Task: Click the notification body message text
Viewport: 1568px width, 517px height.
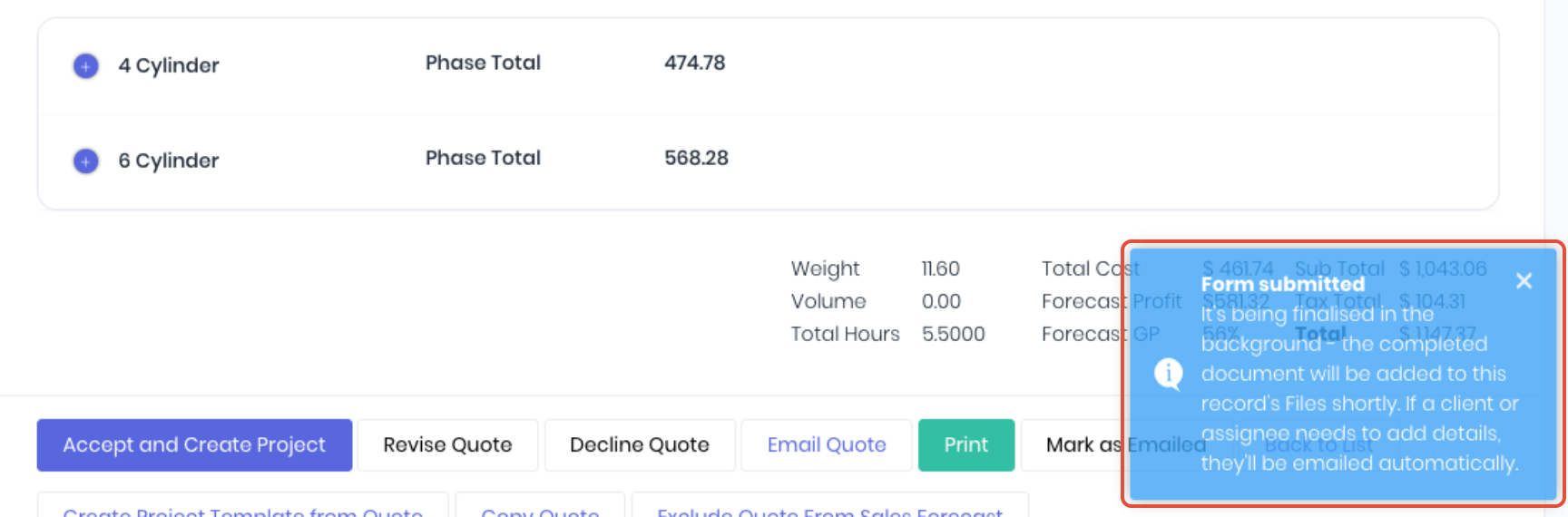Action: tap(1359, 388)
